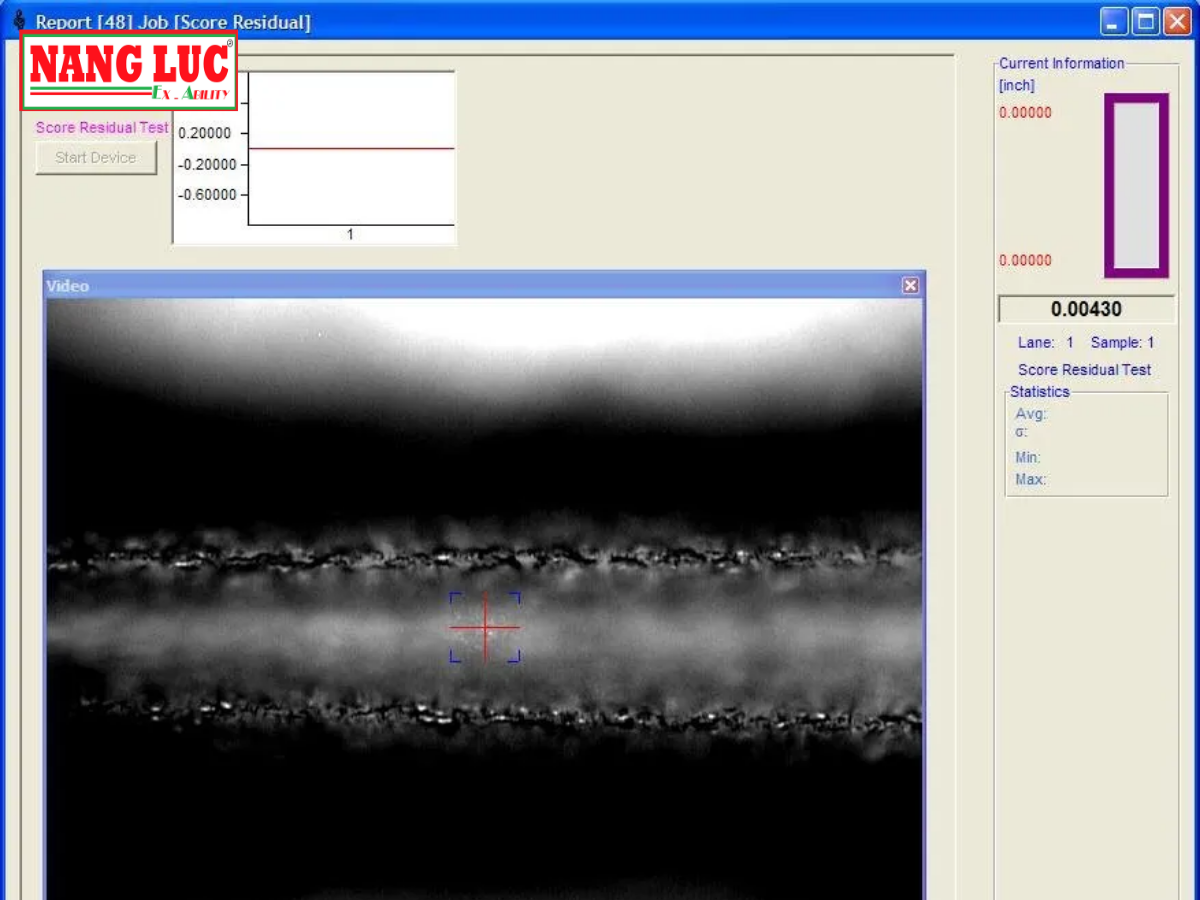
Task: Click the Max: statistics entry
Action: (x=1031, y=480)
